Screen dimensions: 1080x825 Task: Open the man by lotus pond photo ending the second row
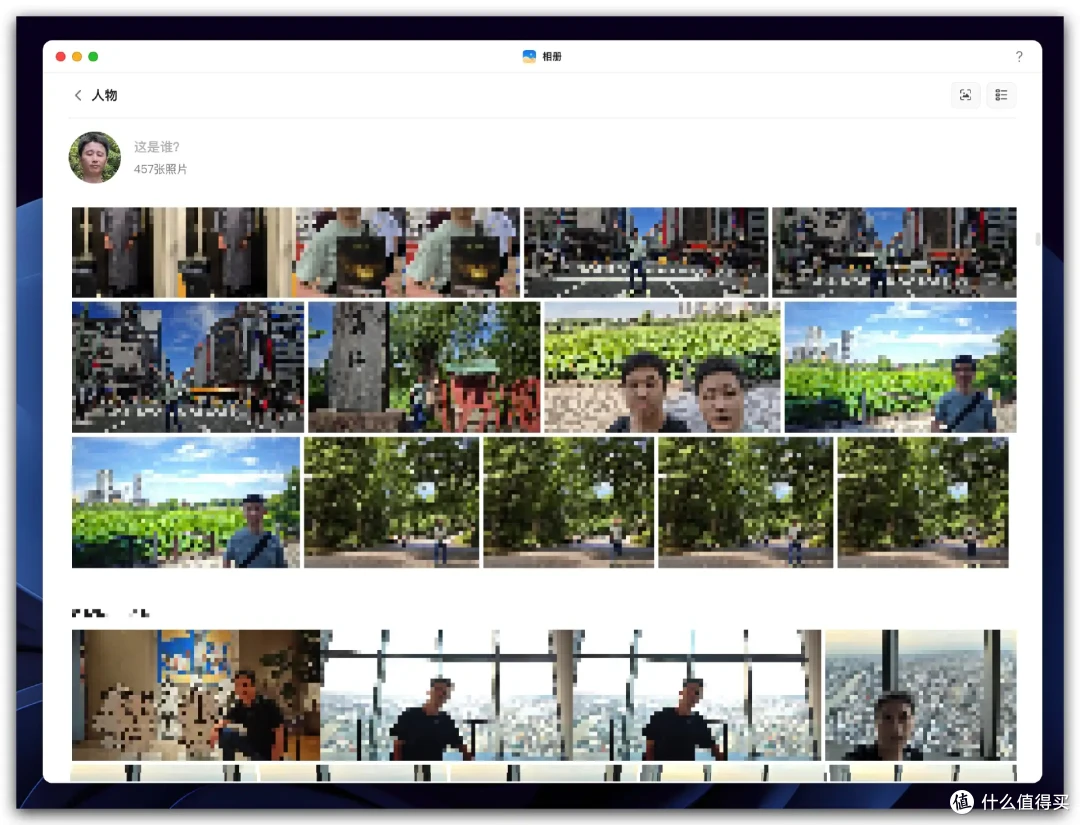click(900, 367)
